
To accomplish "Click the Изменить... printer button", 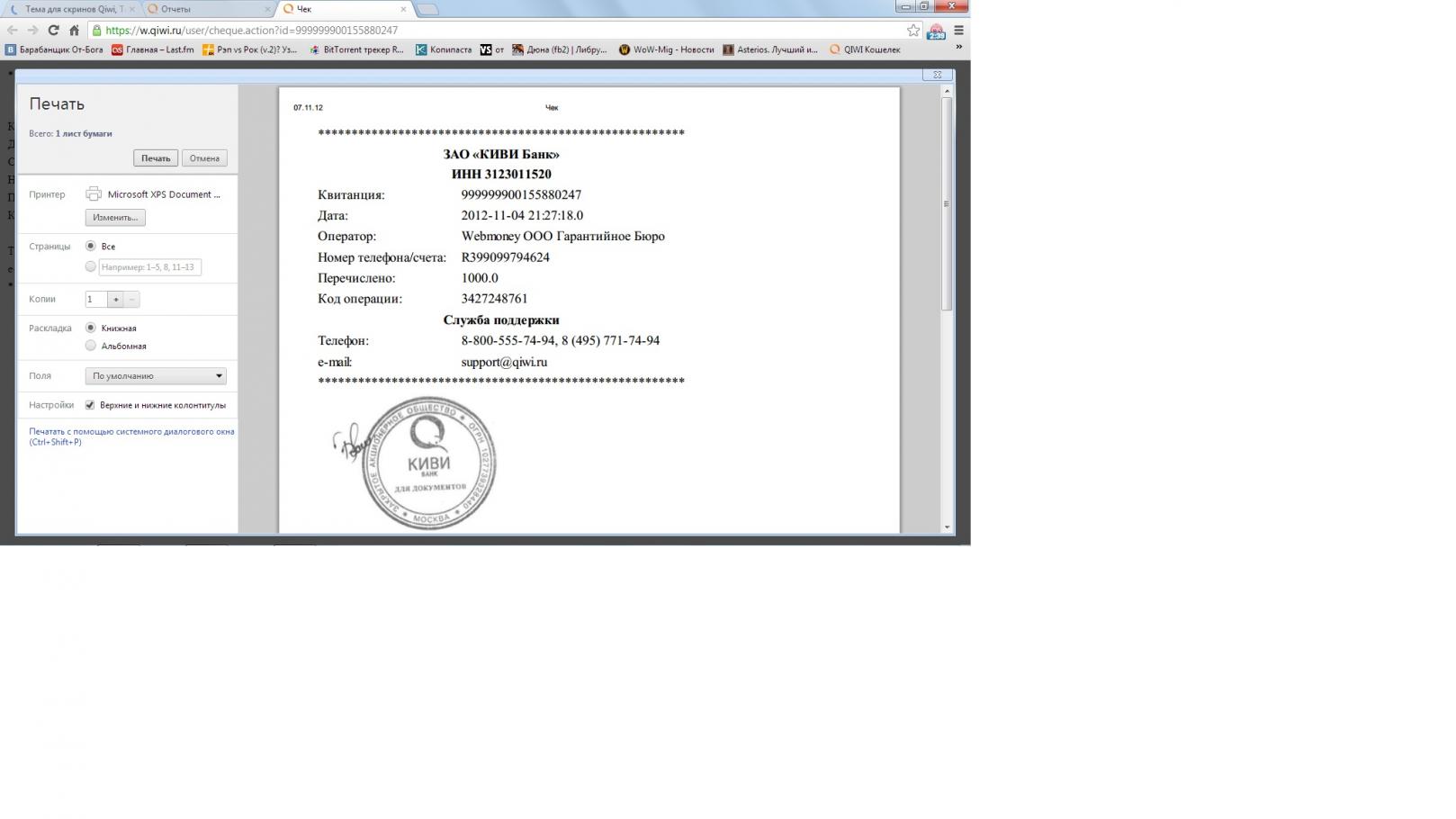I will (115, 218).
